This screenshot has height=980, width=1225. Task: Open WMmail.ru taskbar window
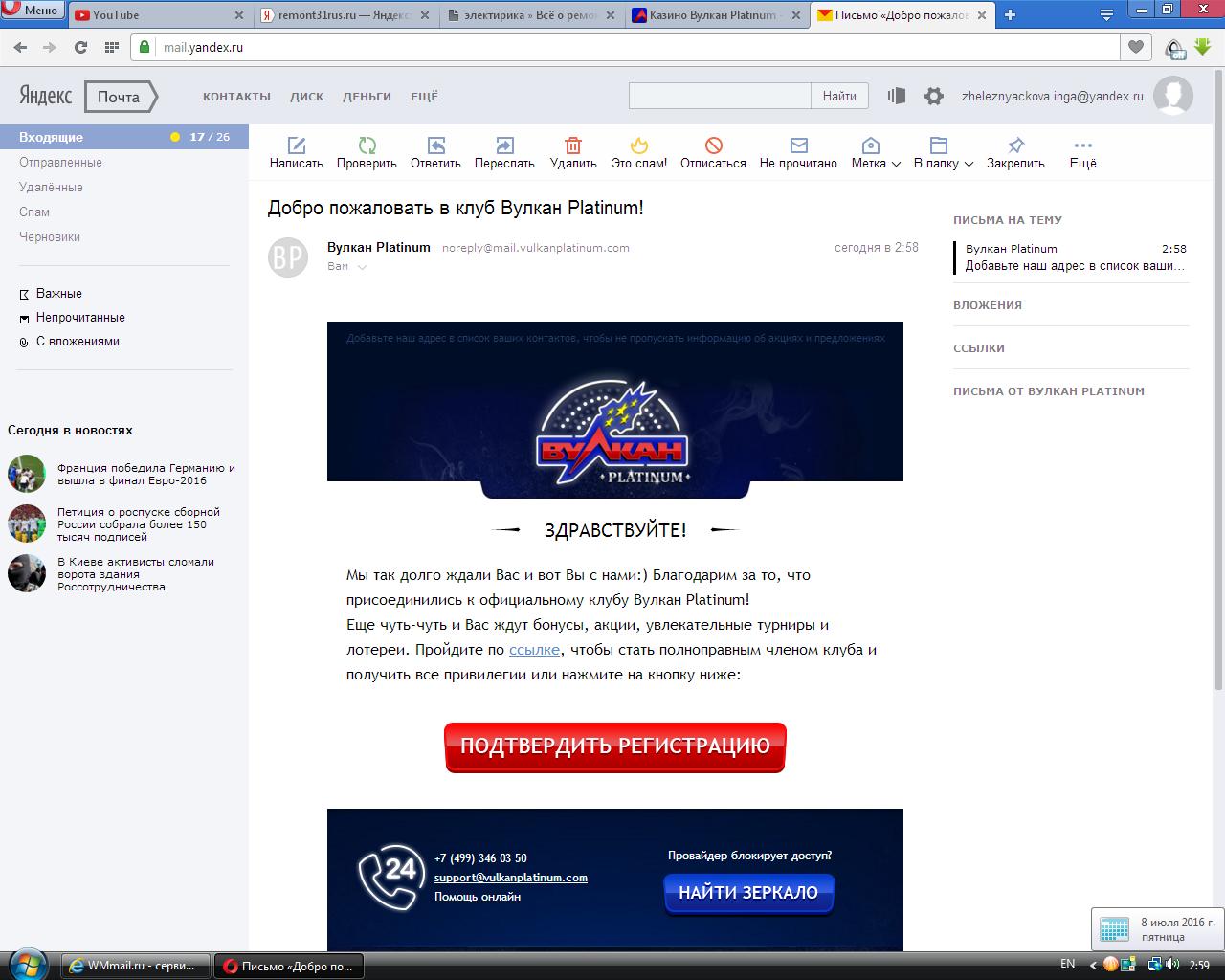pyautogui.click(x=135, y=966)
